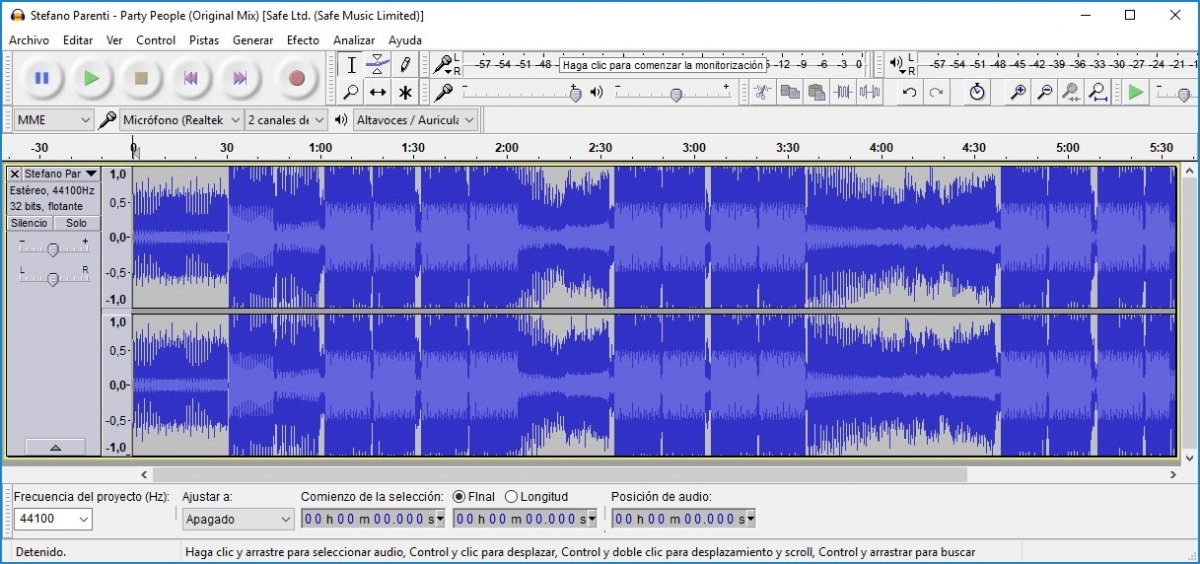The height and width of the screenshot is (564, 1200).
Task: Open the Ver menu
Action: tap(115, 40)
